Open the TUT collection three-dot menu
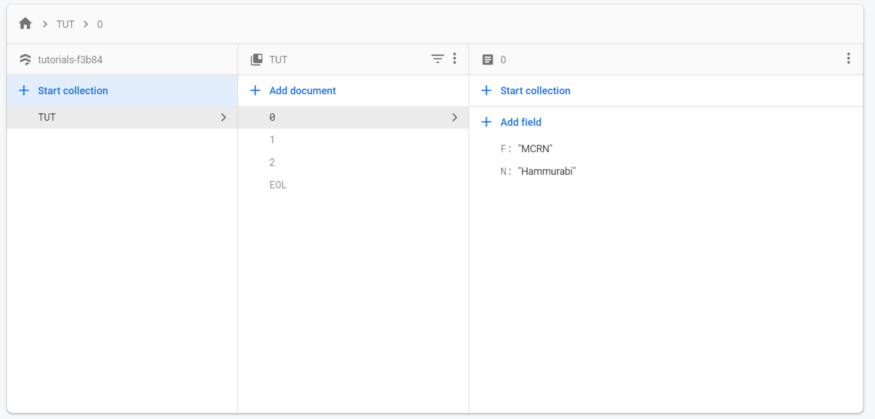This screenshot has width=875, height=419. click(454, 59)
